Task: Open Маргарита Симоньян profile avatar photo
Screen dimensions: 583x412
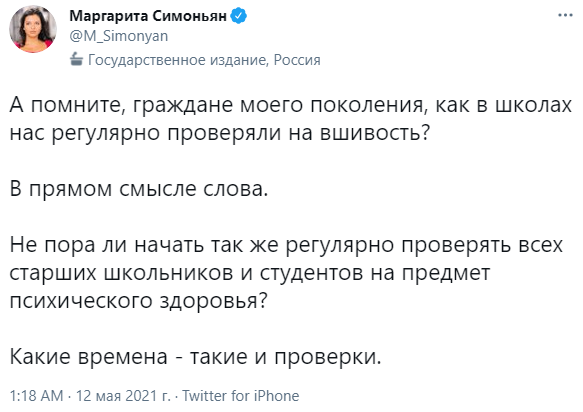Action: [x=33, y=29]
